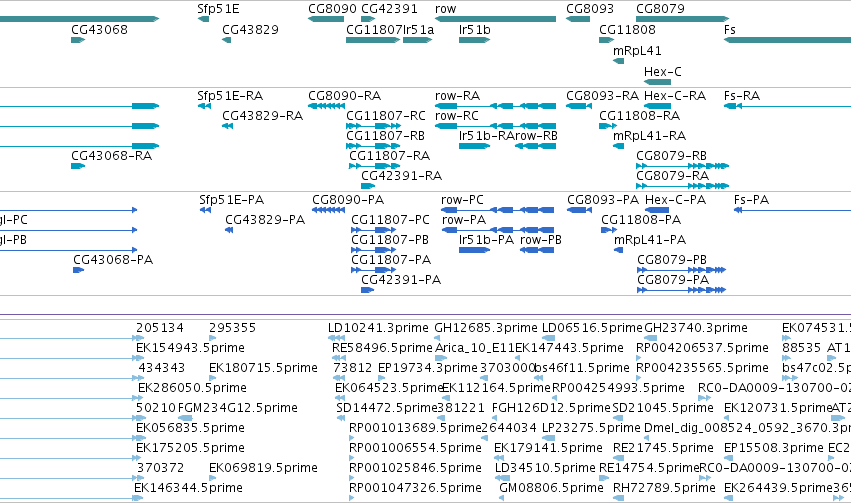The image size is (851, 503).
Task: Select the CG8090 gene label
Action: [333, 9]
